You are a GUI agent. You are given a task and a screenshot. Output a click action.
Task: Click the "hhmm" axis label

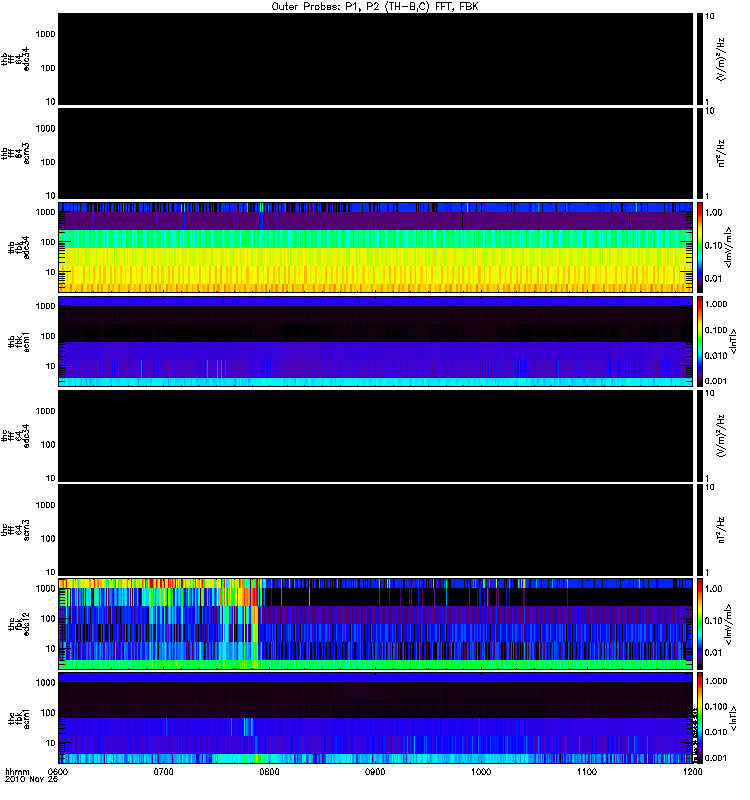click(x=17, y=771)
